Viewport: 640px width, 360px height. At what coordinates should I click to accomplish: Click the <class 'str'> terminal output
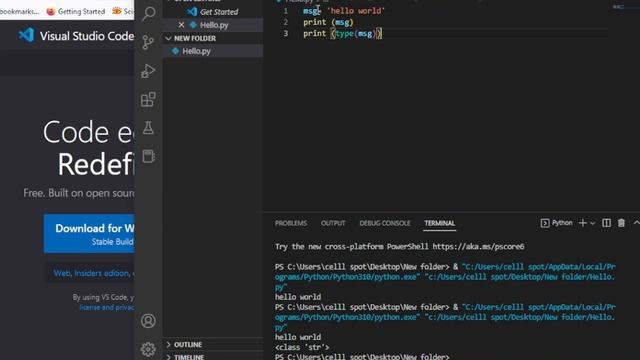click(x=302, y=347)
